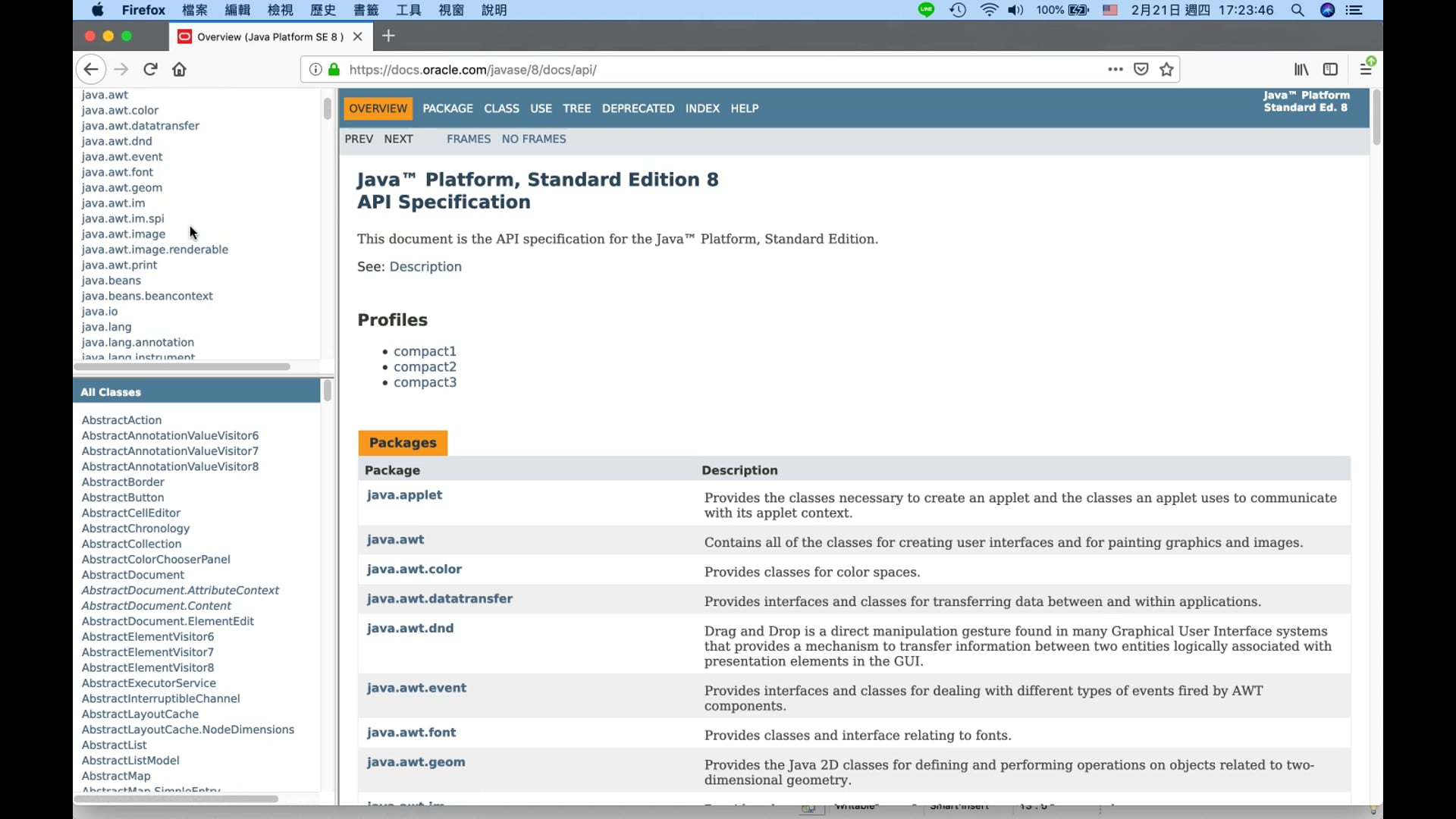
Task: Select the compact2 profile link
Action: 425,367
